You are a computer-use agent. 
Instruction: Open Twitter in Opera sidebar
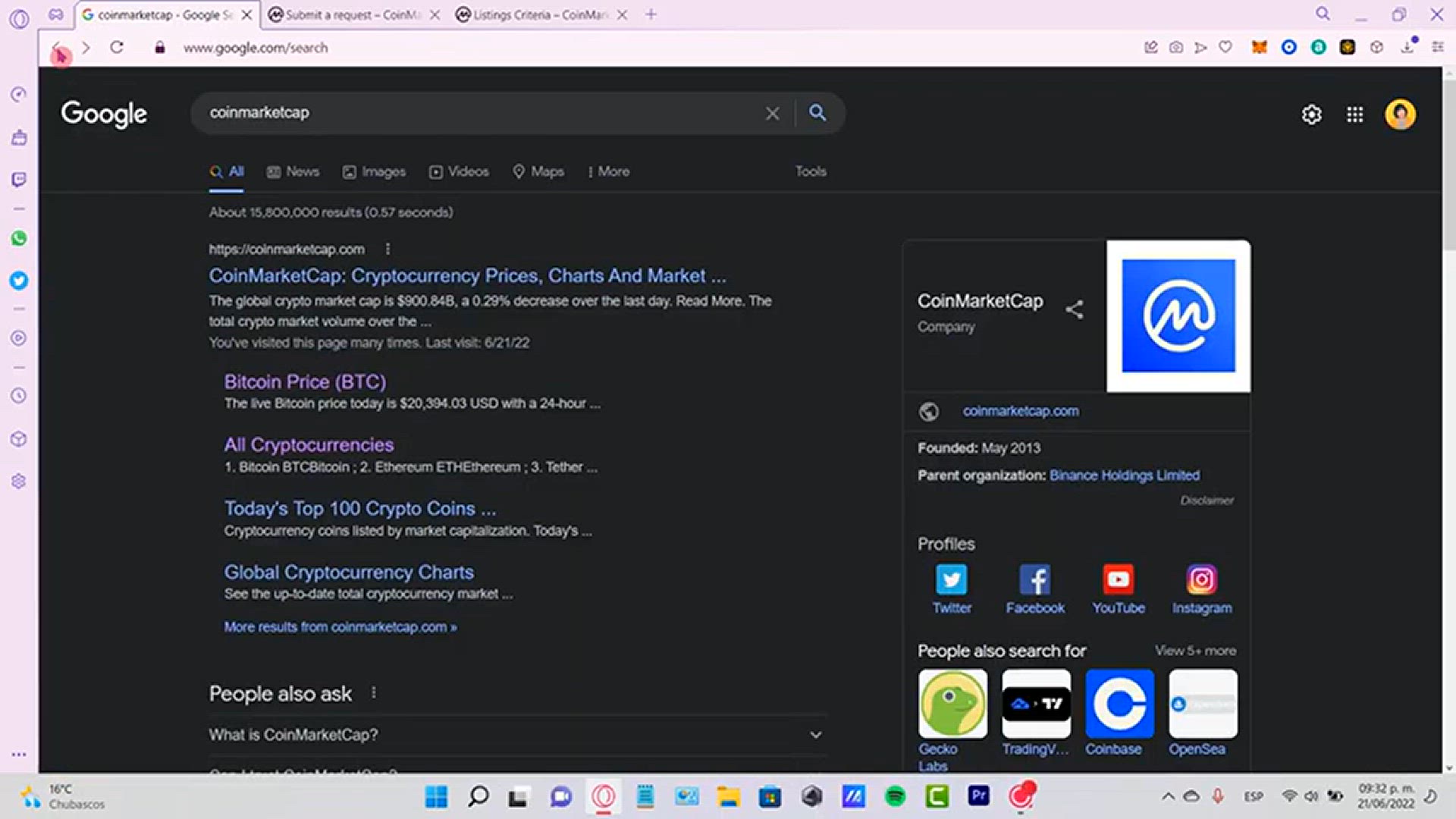[x=19, y=281]
